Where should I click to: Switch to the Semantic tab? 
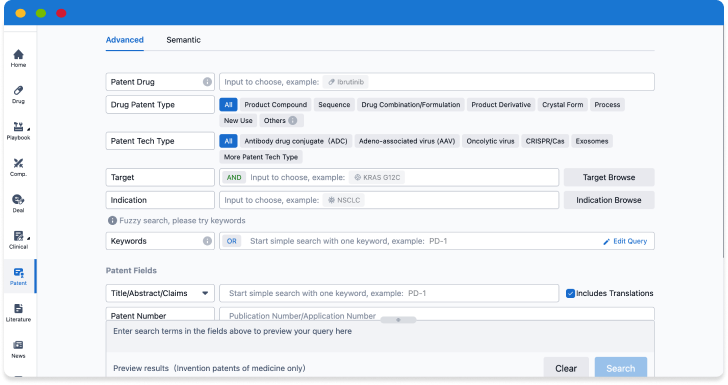(x=183, y=40)
